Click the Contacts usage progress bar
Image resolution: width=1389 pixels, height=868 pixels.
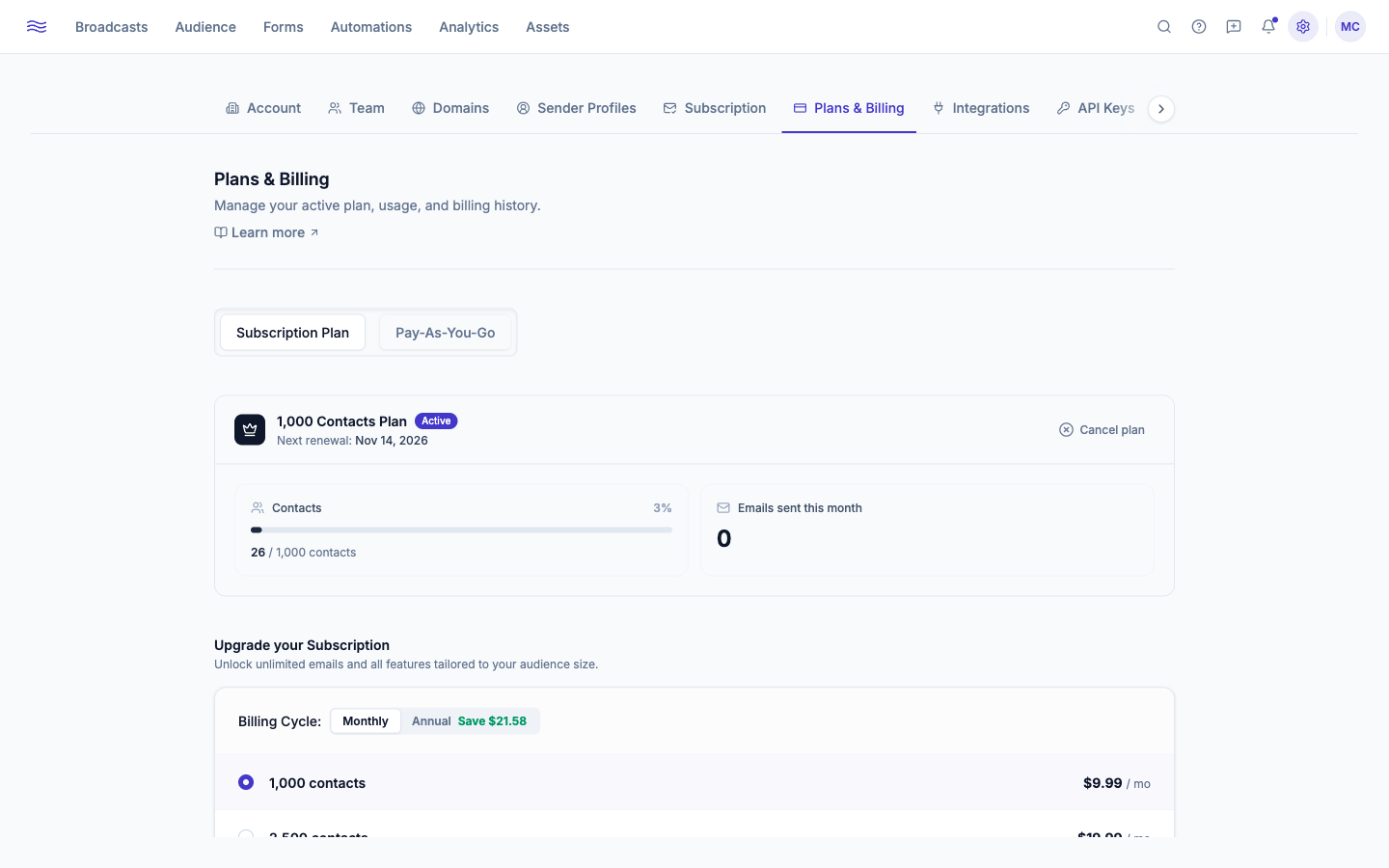461,529
